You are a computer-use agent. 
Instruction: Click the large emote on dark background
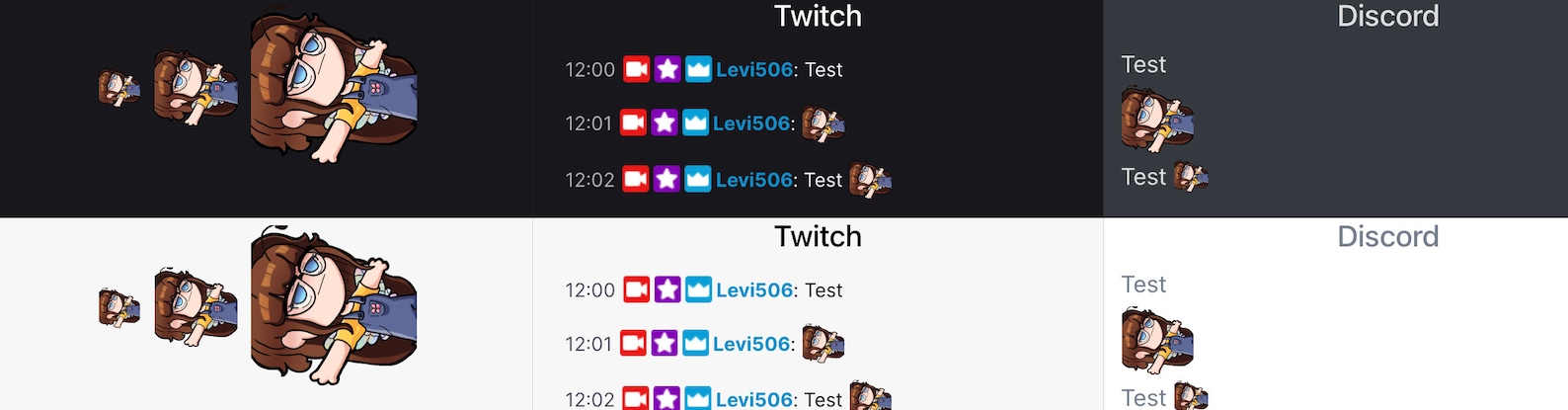pyautogui.click(x=334, y=87)
